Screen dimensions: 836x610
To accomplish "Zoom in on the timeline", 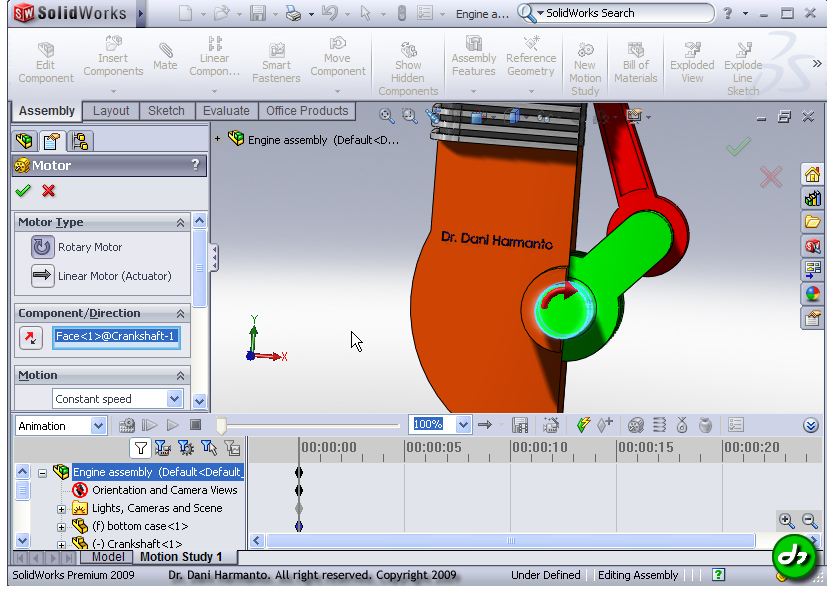I will [x=786, y=520].
